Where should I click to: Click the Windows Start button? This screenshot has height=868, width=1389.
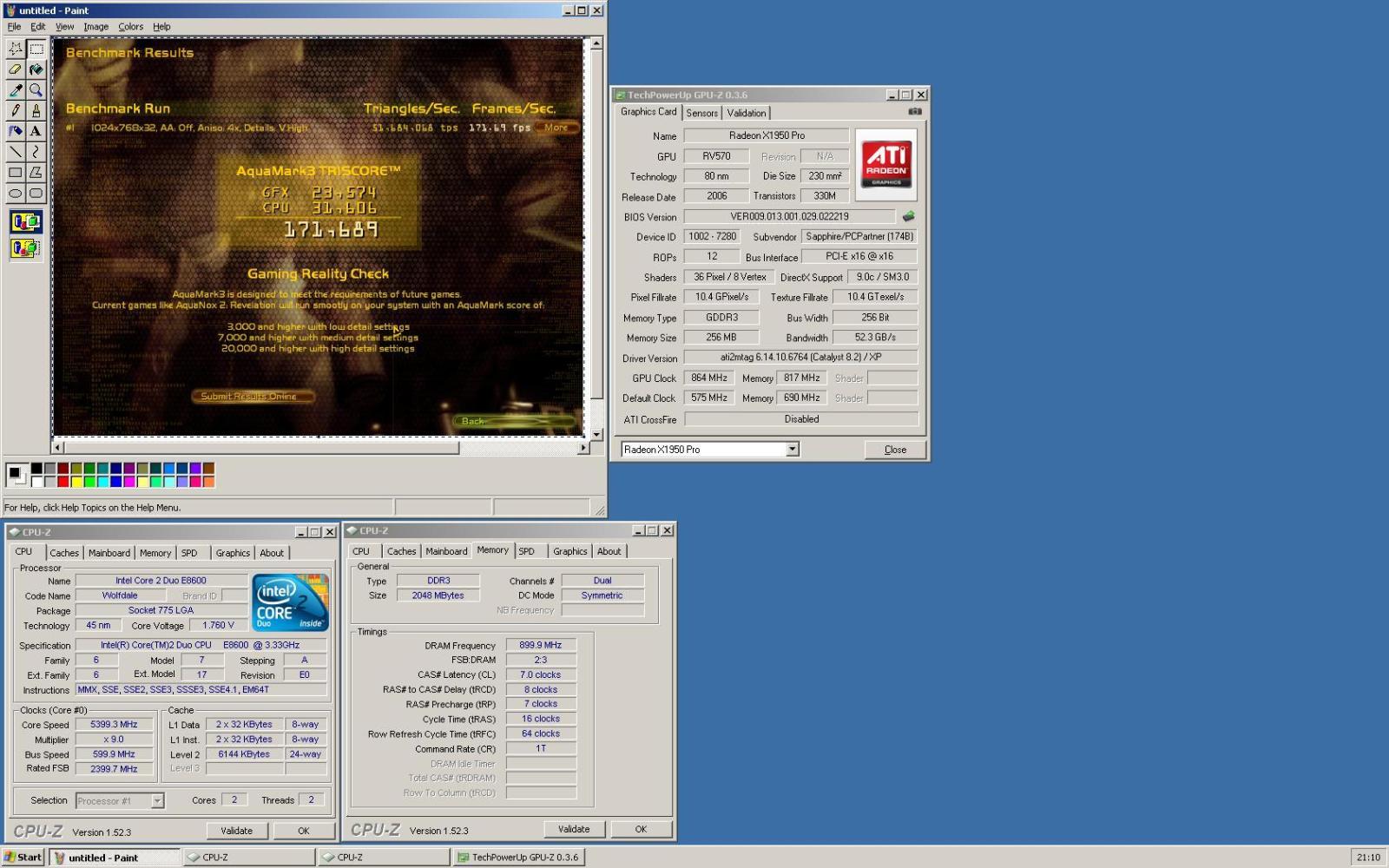(x=23, y=857)
